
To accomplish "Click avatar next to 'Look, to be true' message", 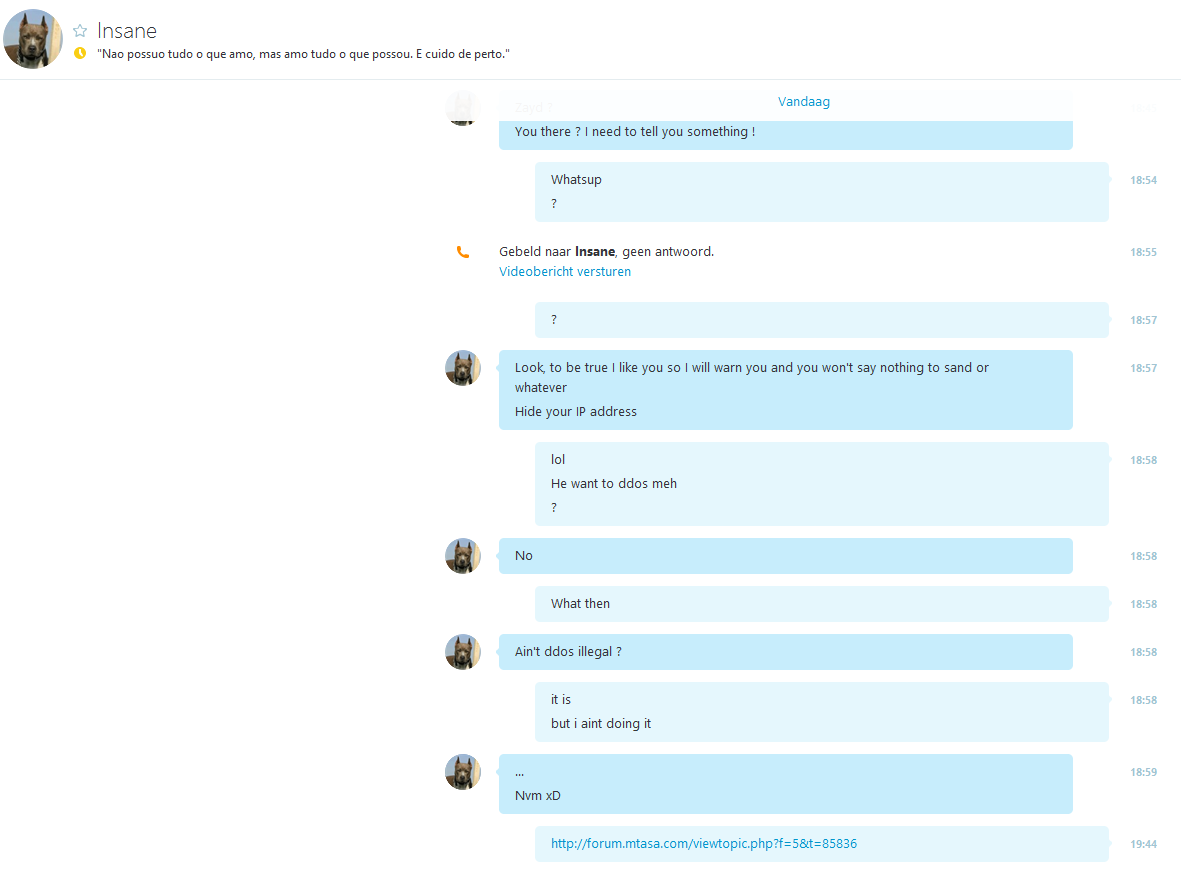I will [463, 368].
